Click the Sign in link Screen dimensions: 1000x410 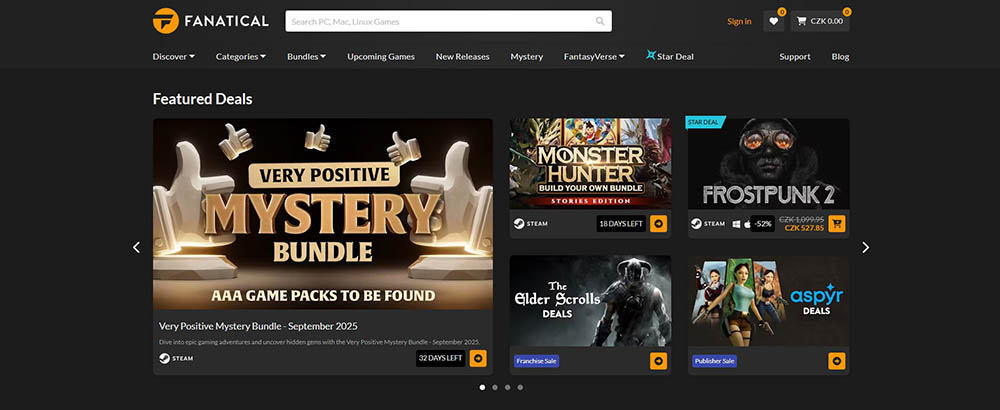click(x=739, y=21)
